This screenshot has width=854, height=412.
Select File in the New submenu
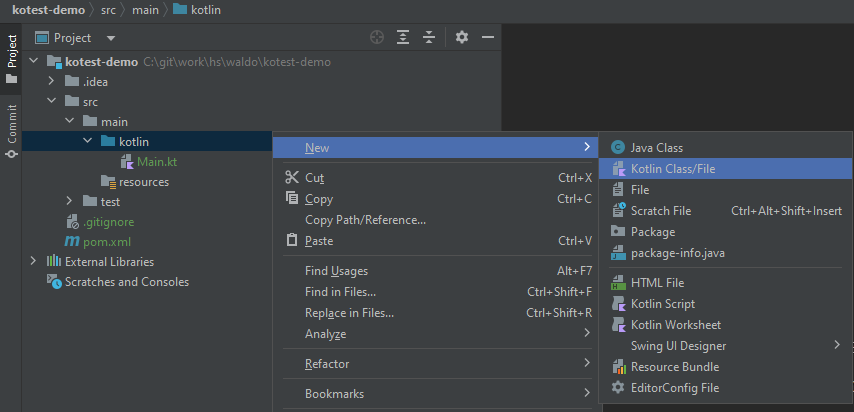click(x=725, y=190)
